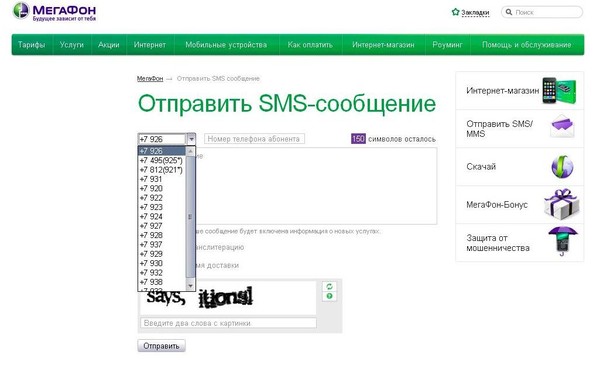Select +7 926 in the dropdown list
Viewport: 600px width, 386px height.
pyautogui.click(x=162, y=151)
